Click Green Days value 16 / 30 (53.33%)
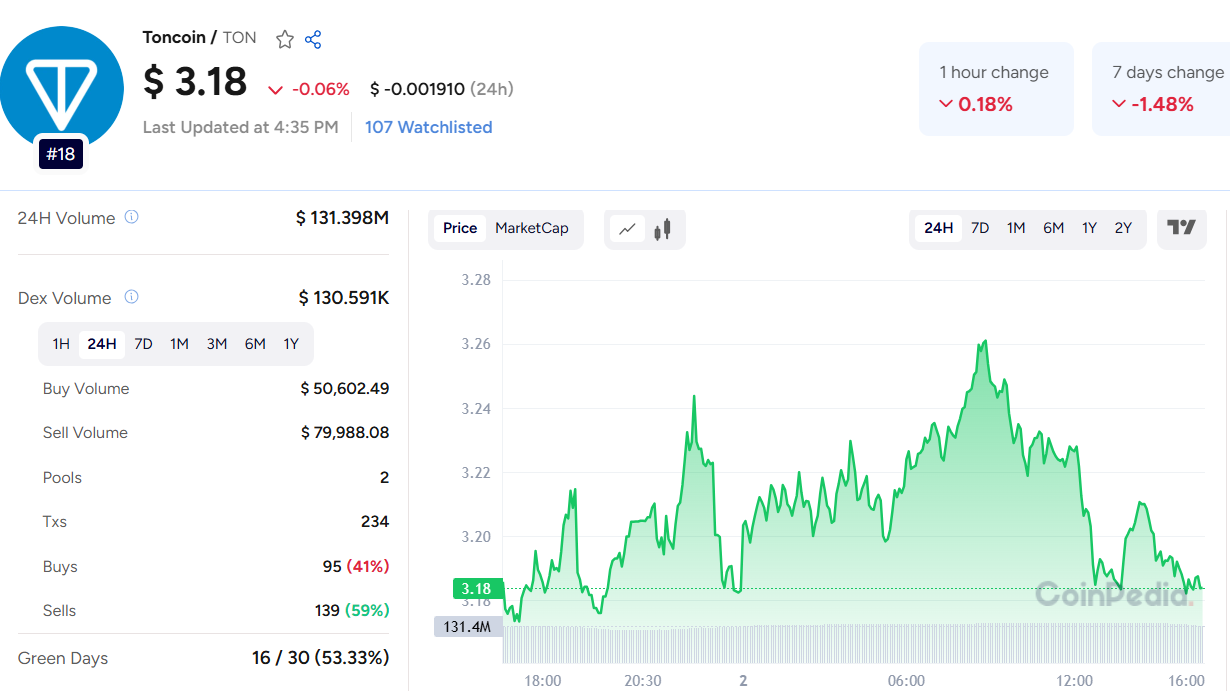The image size is (1230, 691). (x=320, y=658)
